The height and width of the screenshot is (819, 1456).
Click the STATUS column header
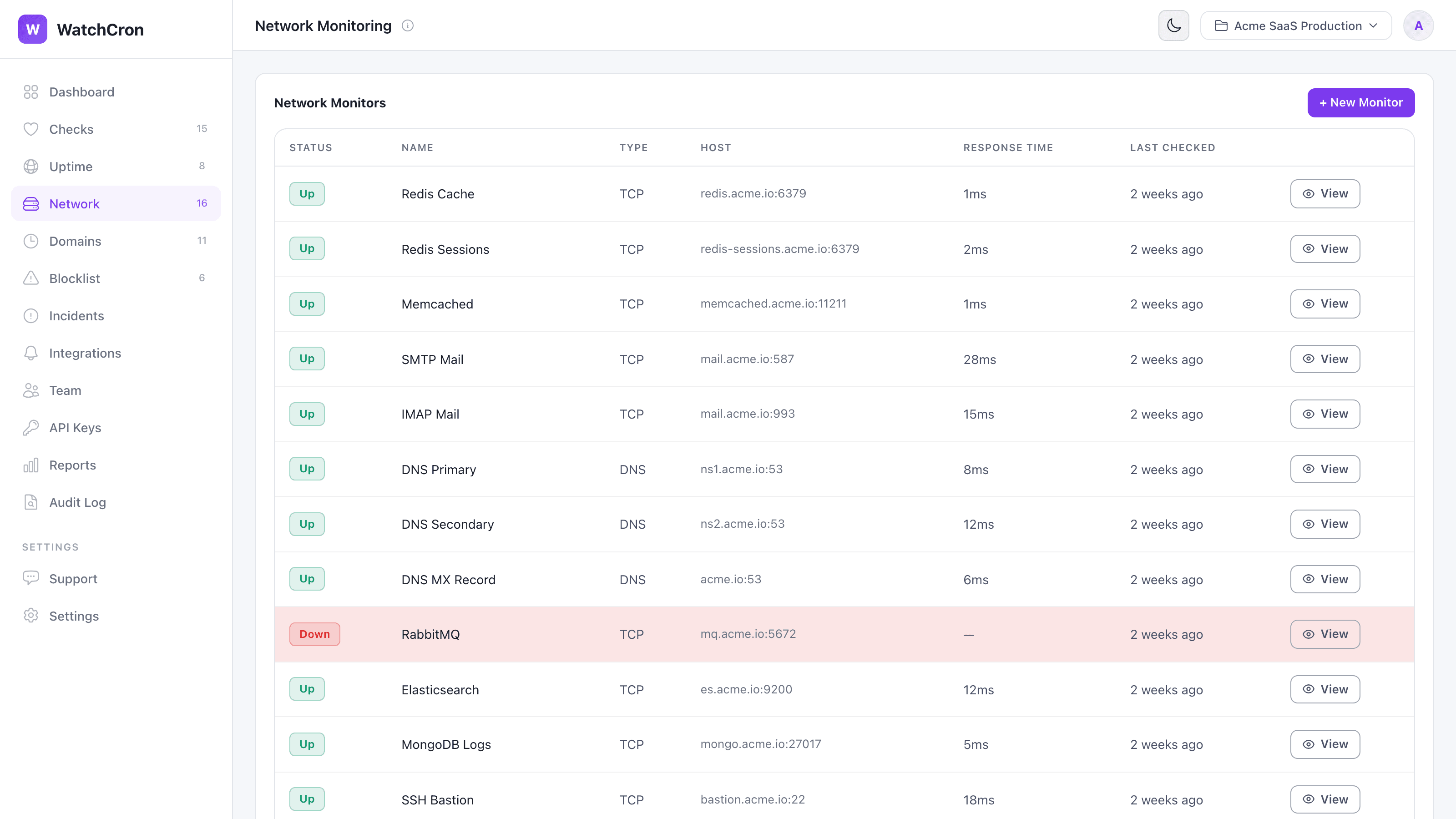(311, 147)
